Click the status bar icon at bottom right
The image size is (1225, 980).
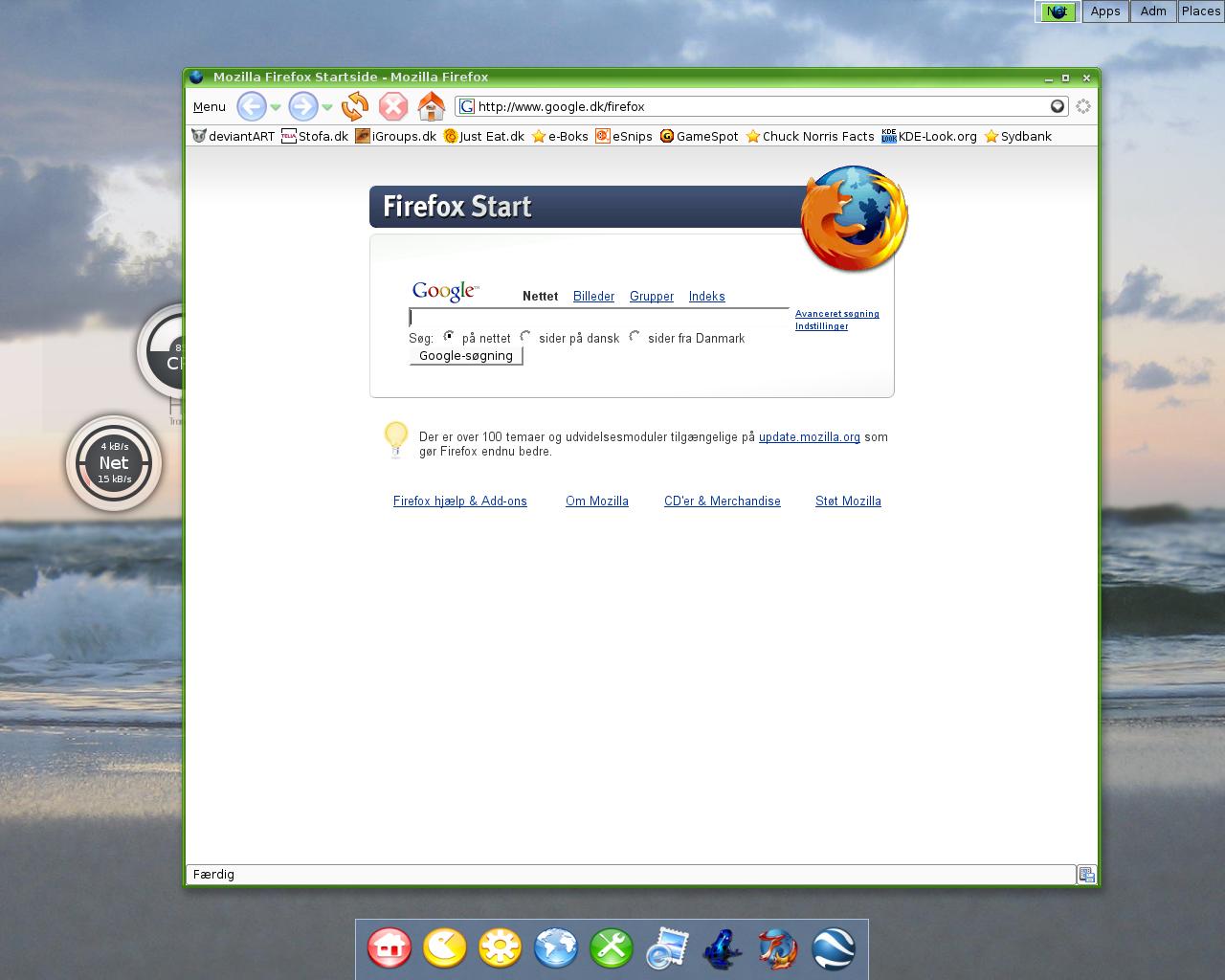tap(1086, 874)
